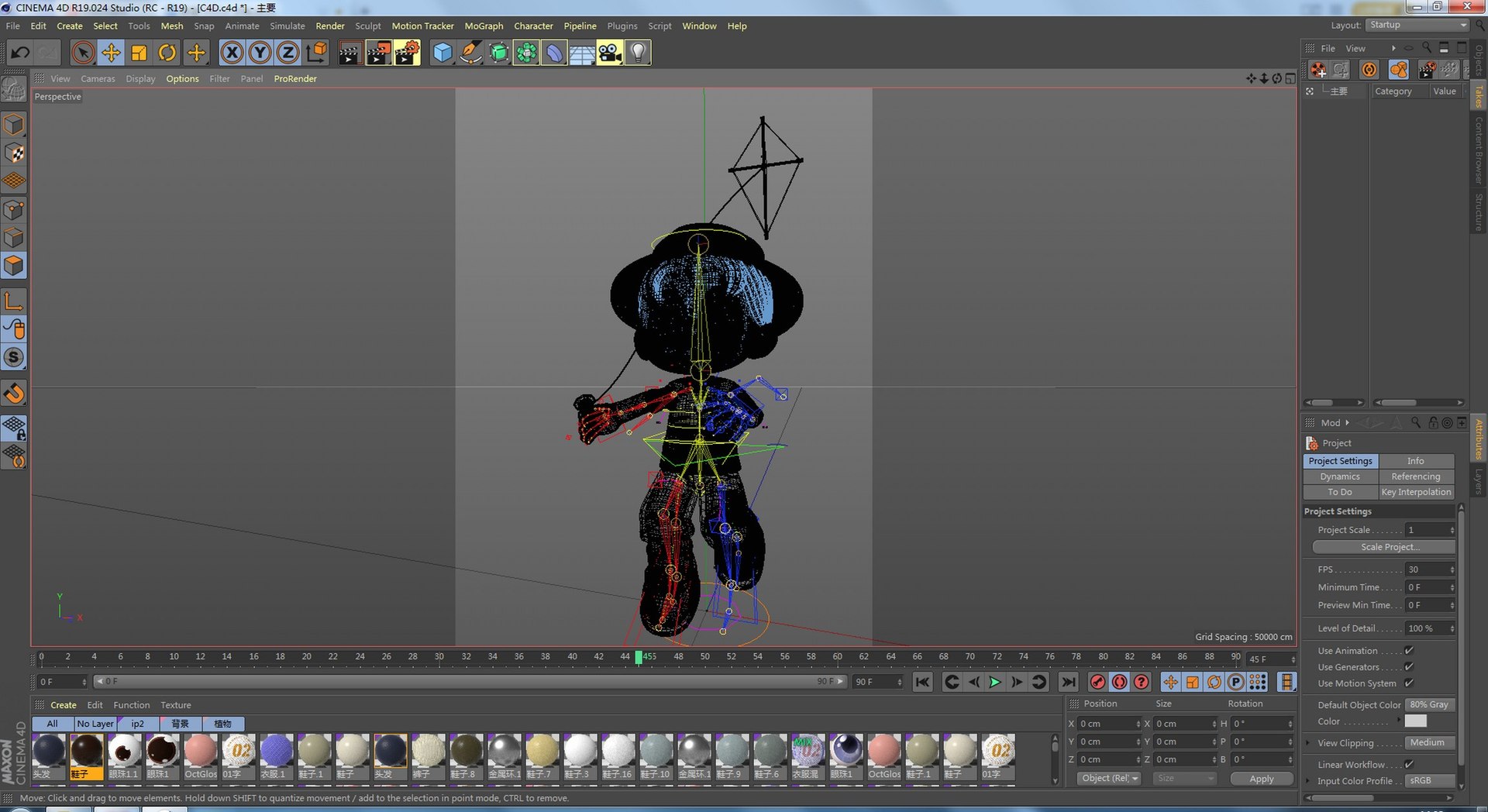Open Edit Render Settings icon
The width and height of the screenshot is (1488, 812).
pyautogui.click(x=406, y=53)
